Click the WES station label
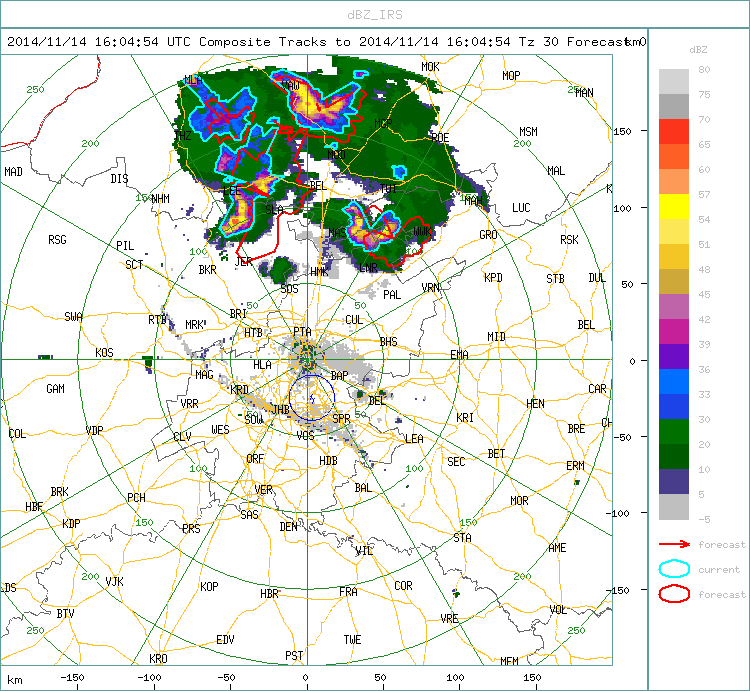This screenshot has height=691, width=750. 221,430
